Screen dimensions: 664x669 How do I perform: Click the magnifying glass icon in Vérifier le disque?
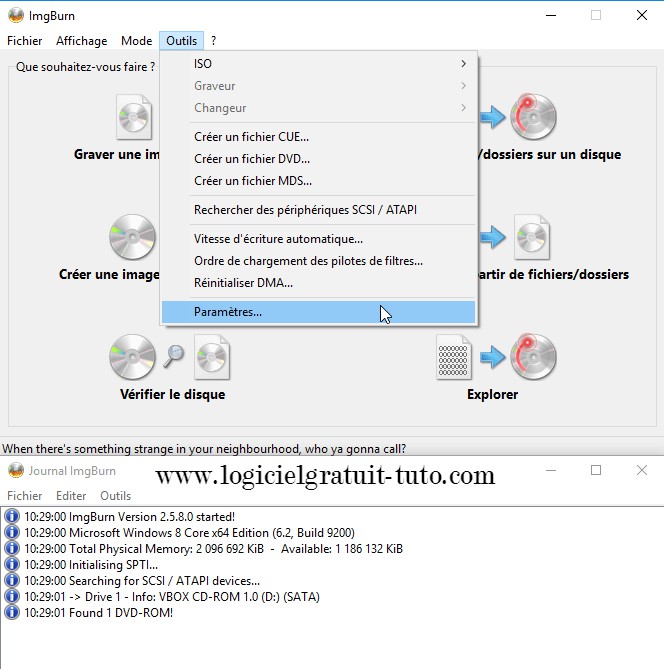173,356
